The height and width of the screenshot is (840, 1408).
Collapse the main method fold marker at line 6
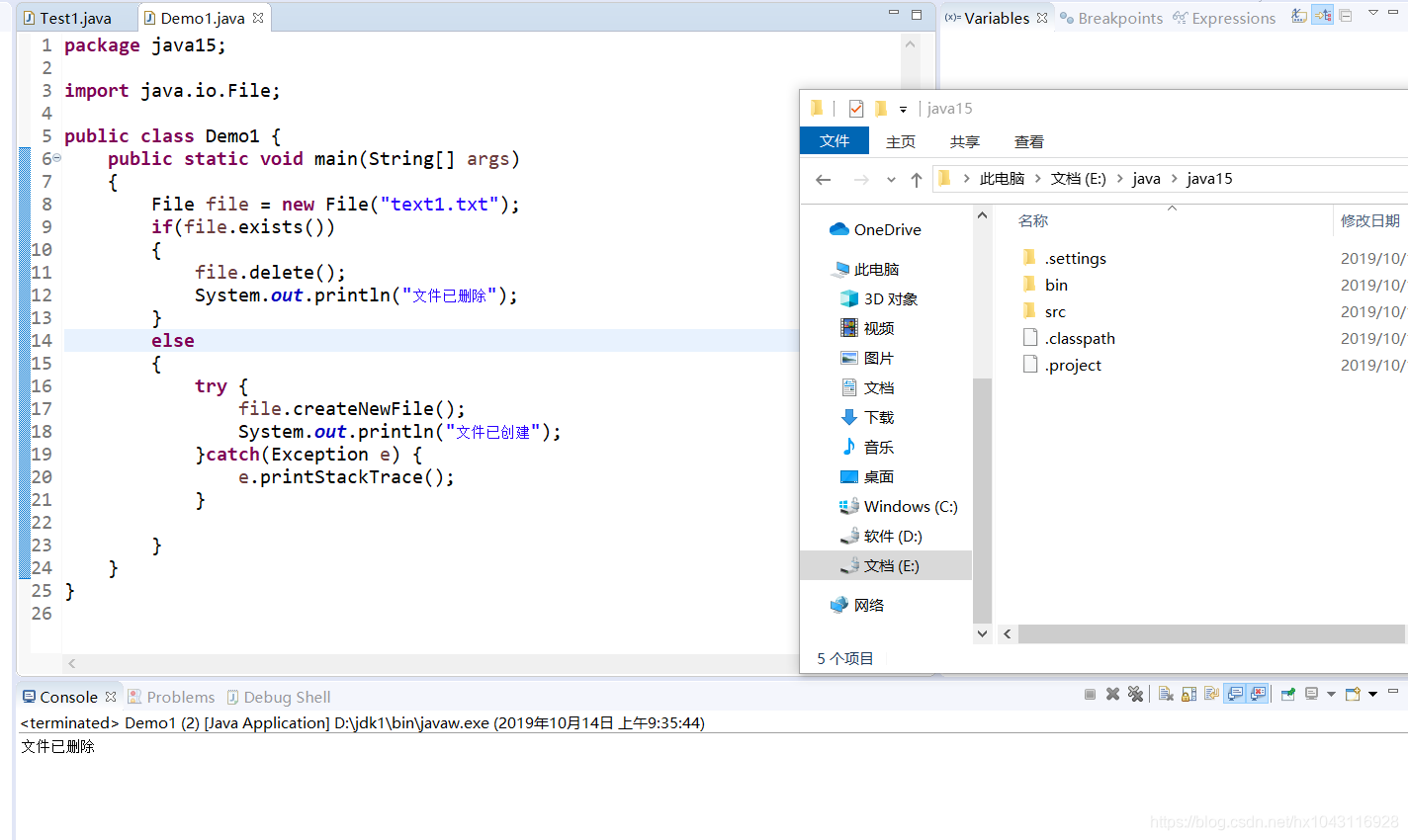click(x=56, y=158)
